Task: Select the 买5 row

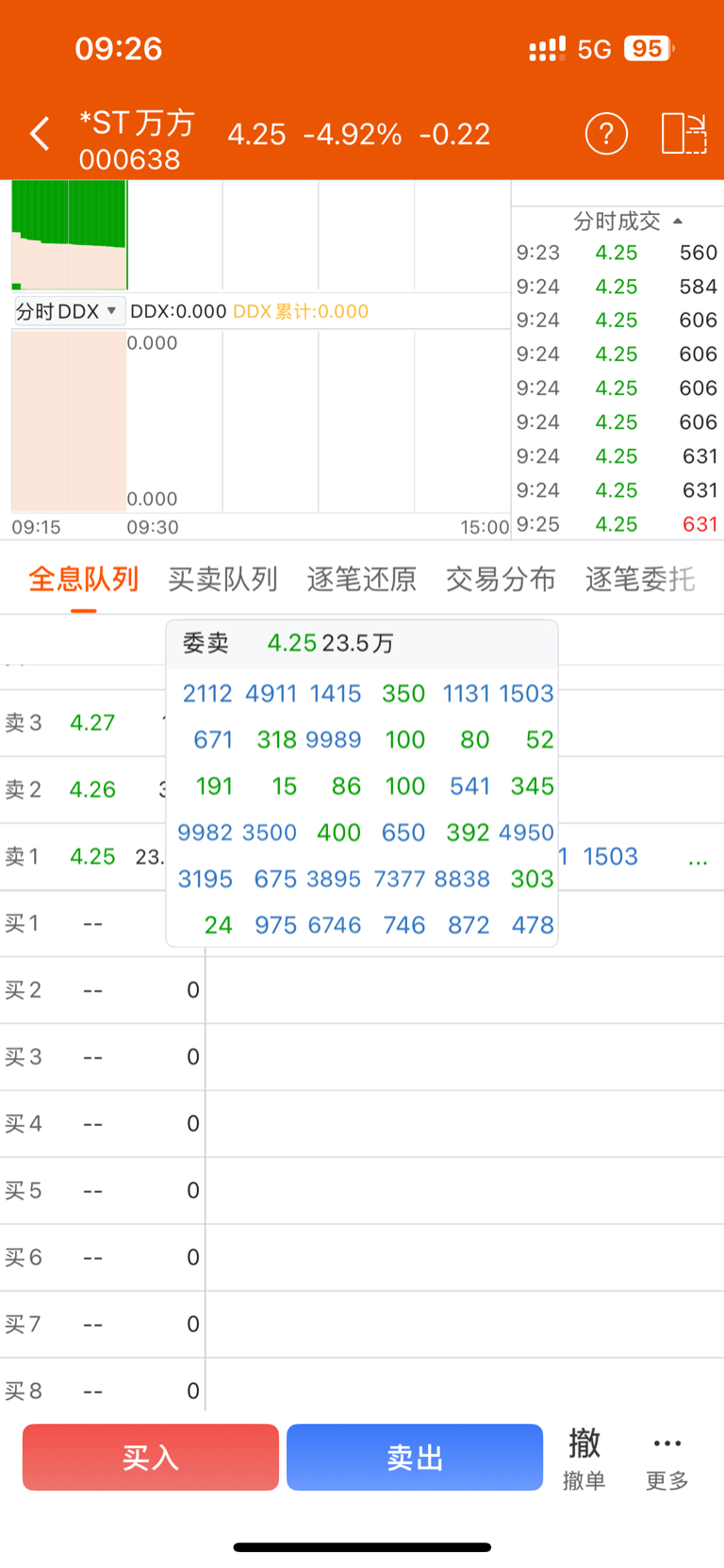Action: [362, 1191]
